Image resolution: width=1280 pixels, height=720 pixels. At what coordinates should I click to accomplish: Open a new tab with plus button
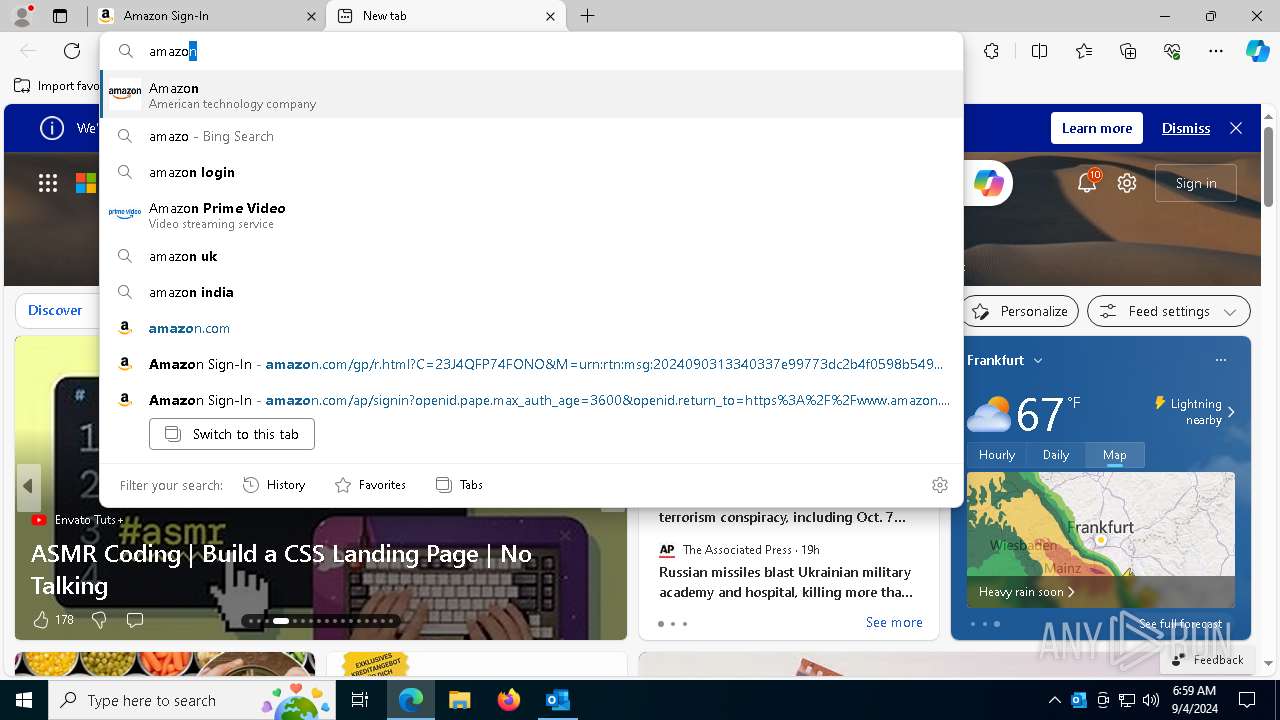pyautogui.click(x=588, y=16)
